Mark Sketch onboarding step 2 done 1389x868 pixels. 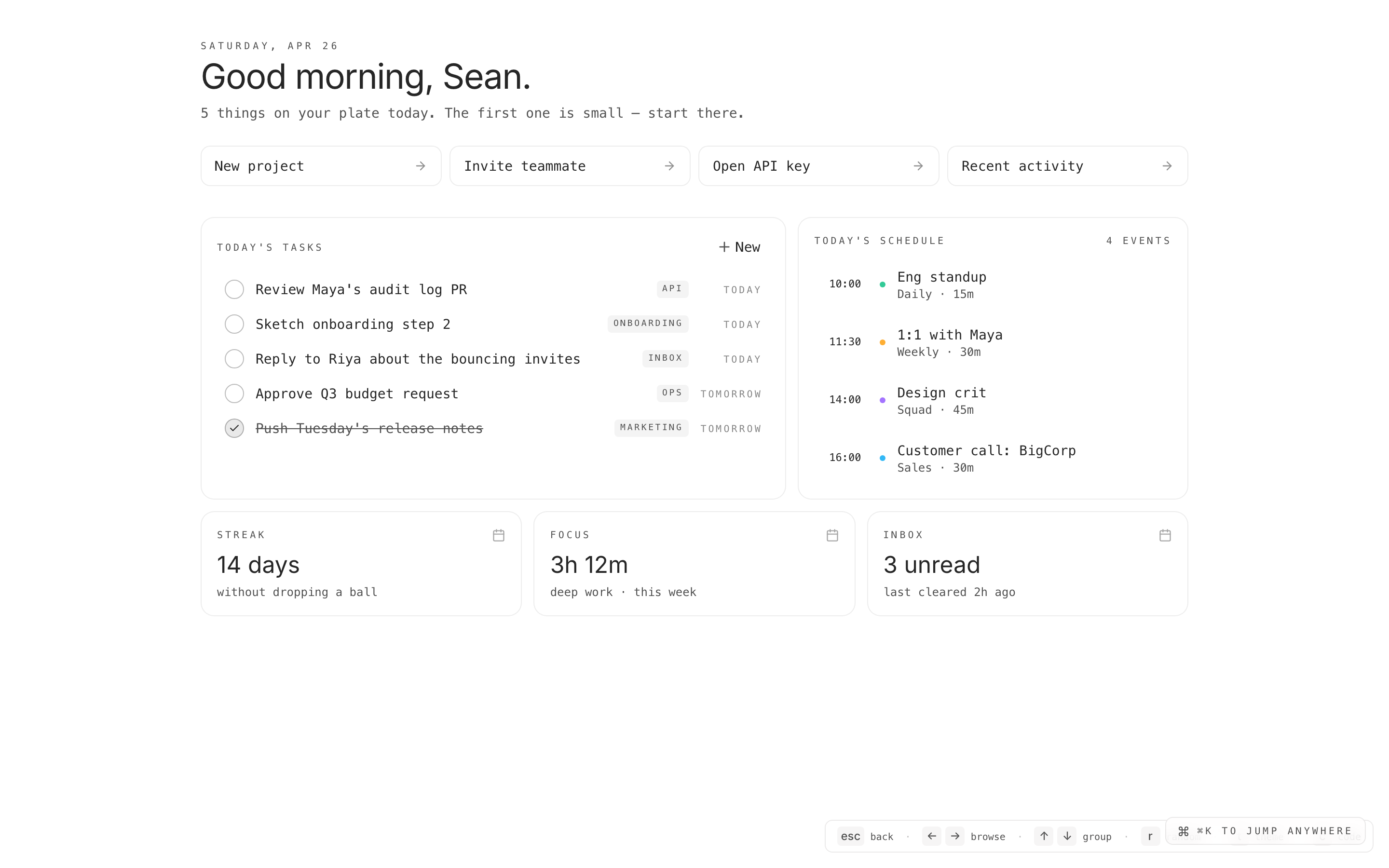234,324
